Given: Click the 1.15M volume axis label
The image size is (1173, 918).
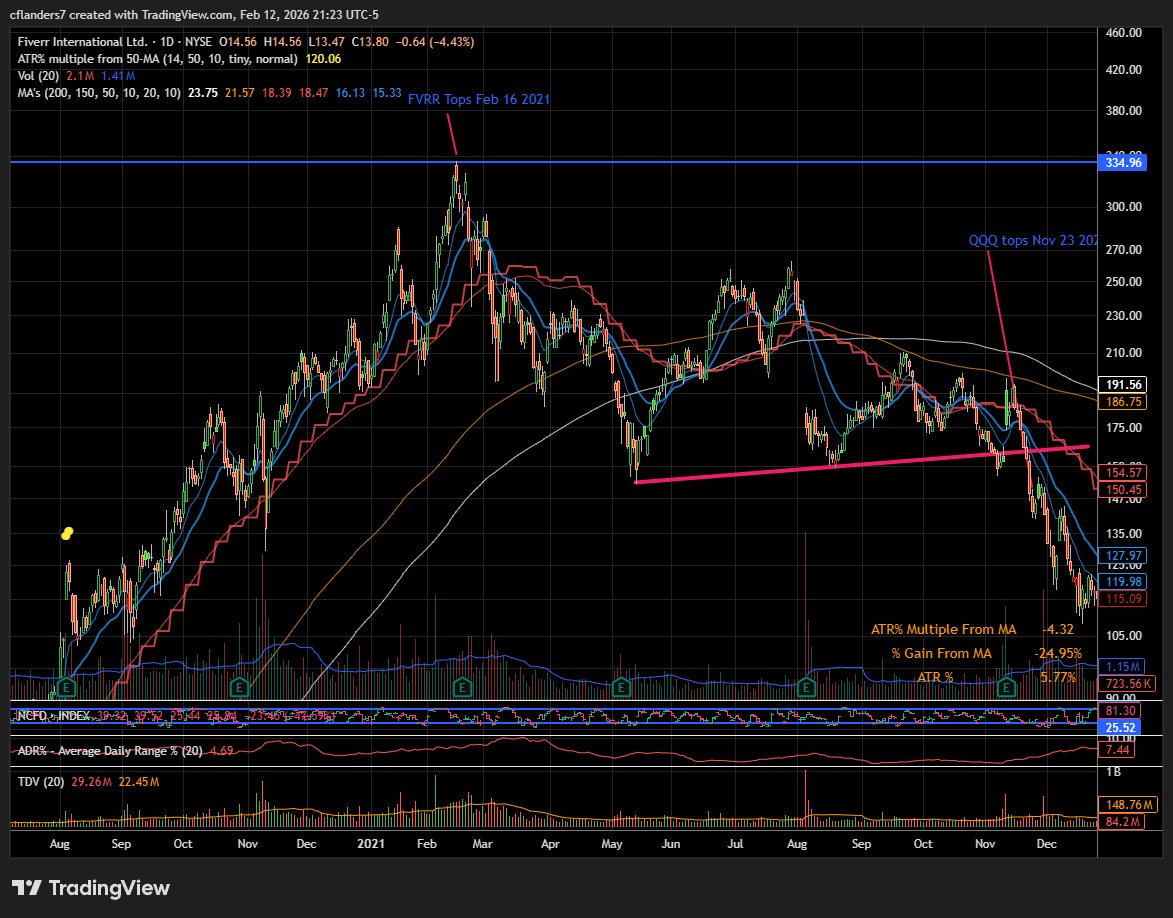Looking at the screenshot, I should (x=1121, y=666).
